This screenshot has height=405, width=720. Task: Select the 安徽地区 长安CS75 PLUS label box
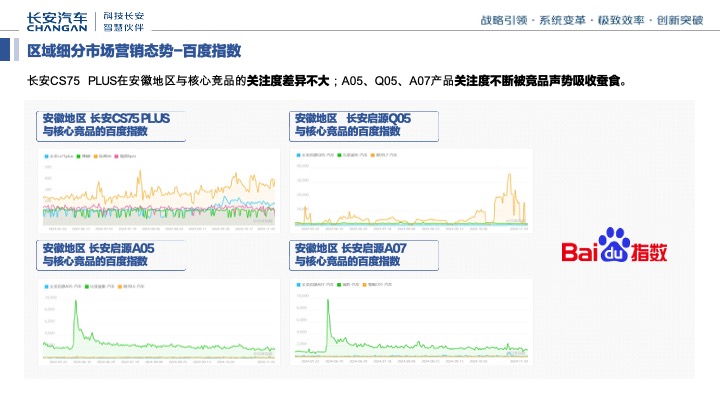tap(111, 126)
